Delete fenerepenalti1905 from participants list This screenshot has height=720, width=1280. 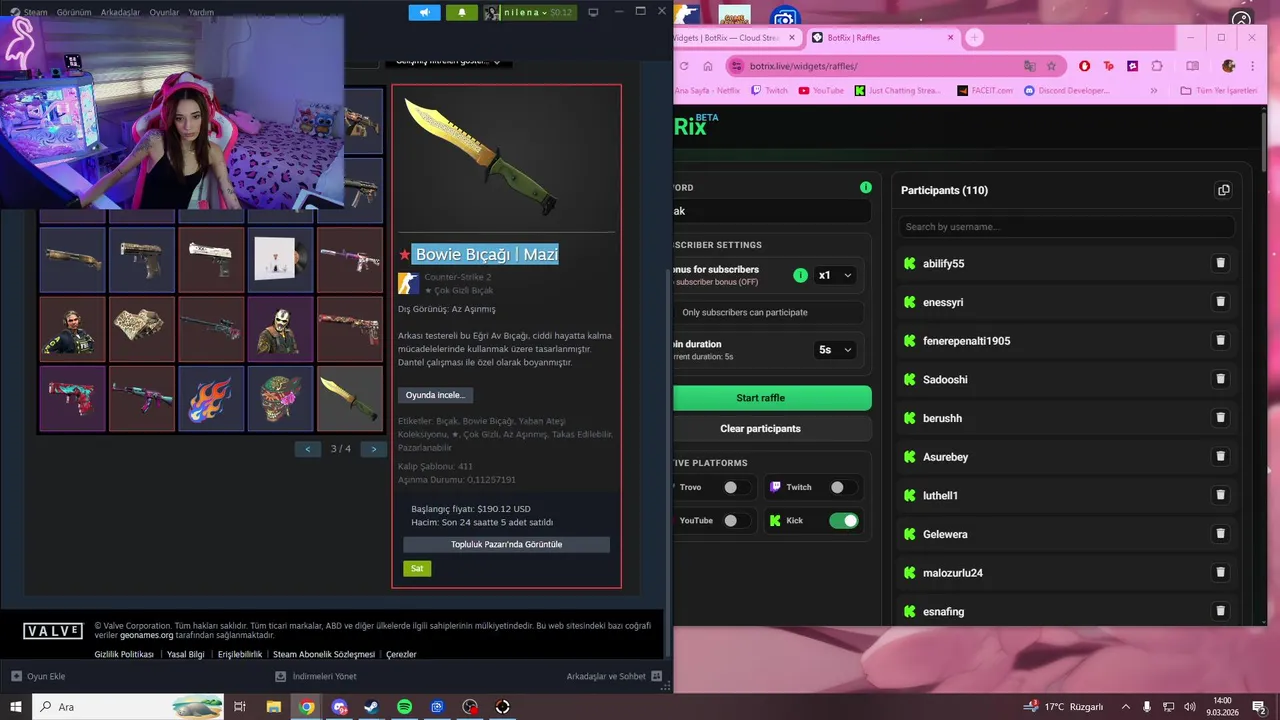(1220, 340)
